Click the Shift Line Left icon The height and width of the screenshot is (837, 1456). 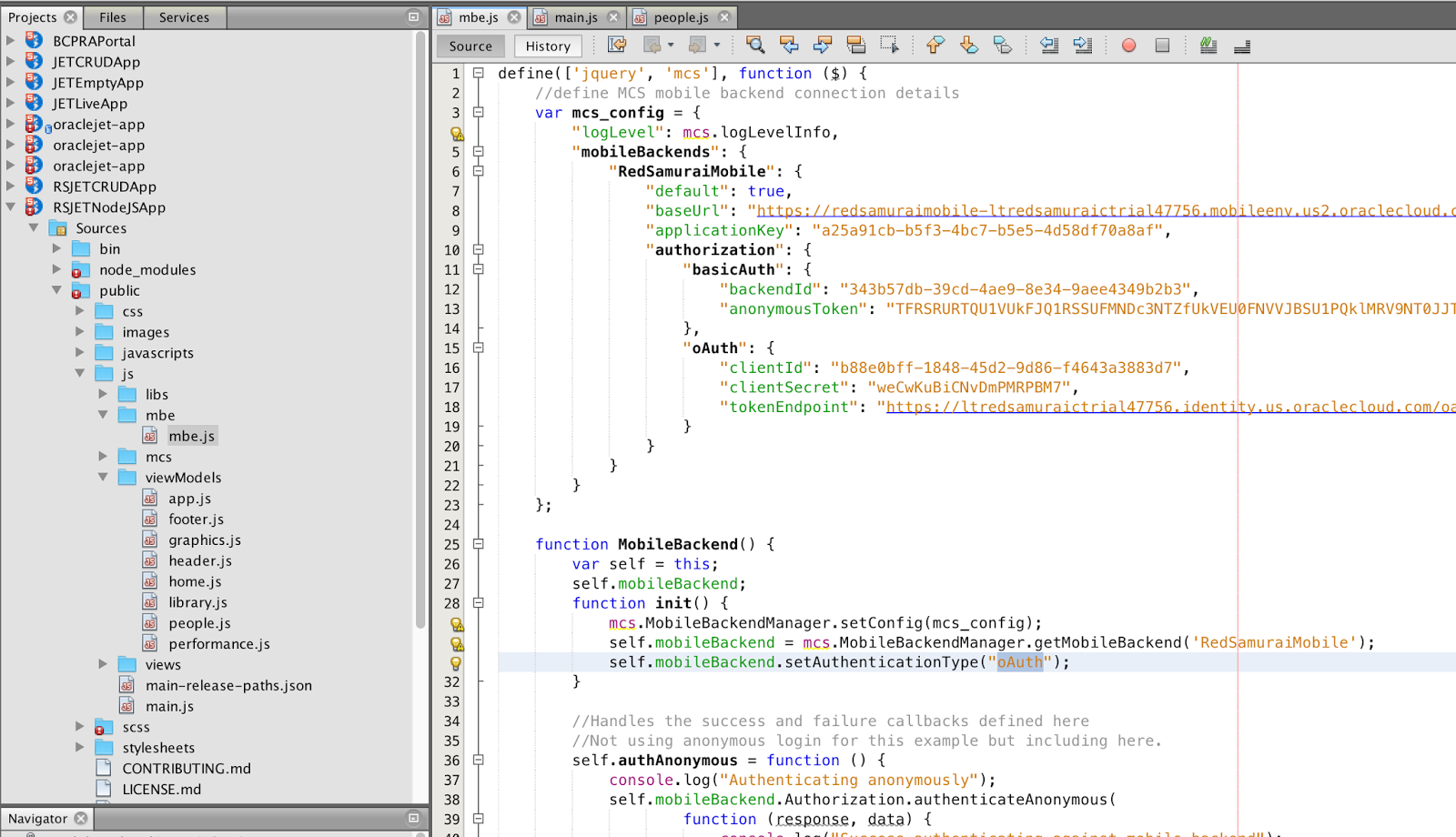pyautogui.click(x=1048, y=44)
